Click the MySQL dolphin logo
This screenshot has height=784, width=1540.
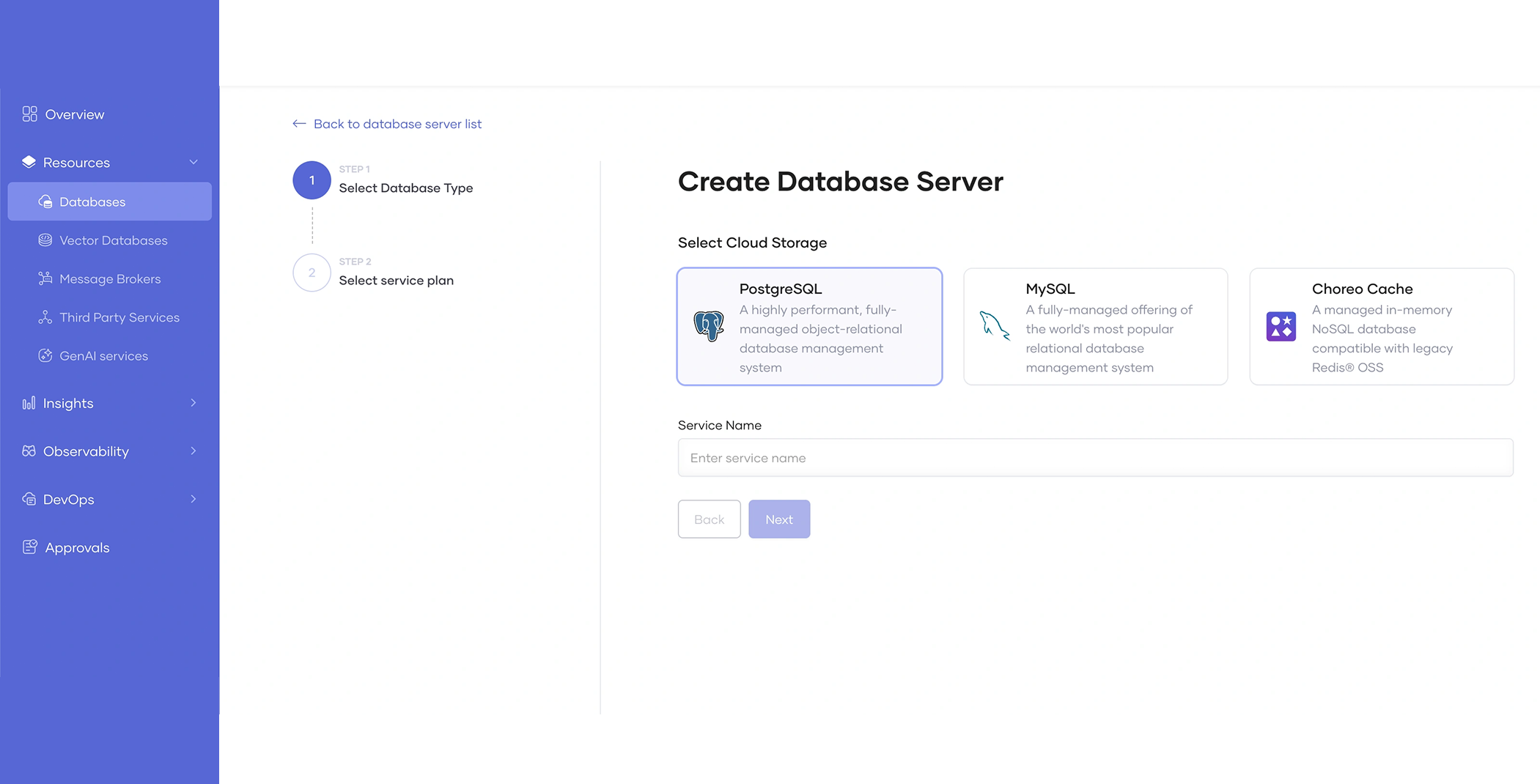pyautogui.click(x=995, y=326)
